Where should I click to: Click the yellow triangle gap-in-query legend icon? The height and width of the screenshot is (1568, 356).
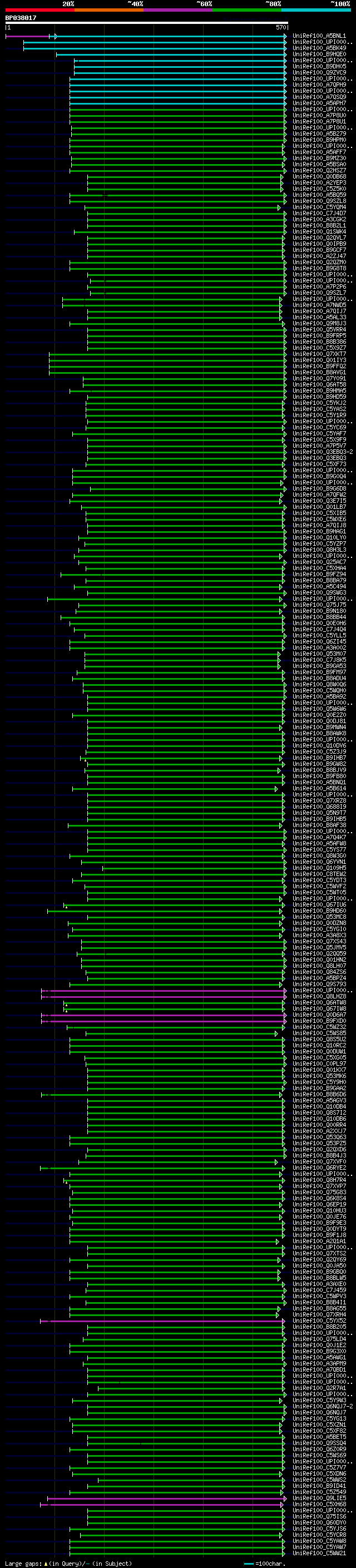tap(46, 1563)
